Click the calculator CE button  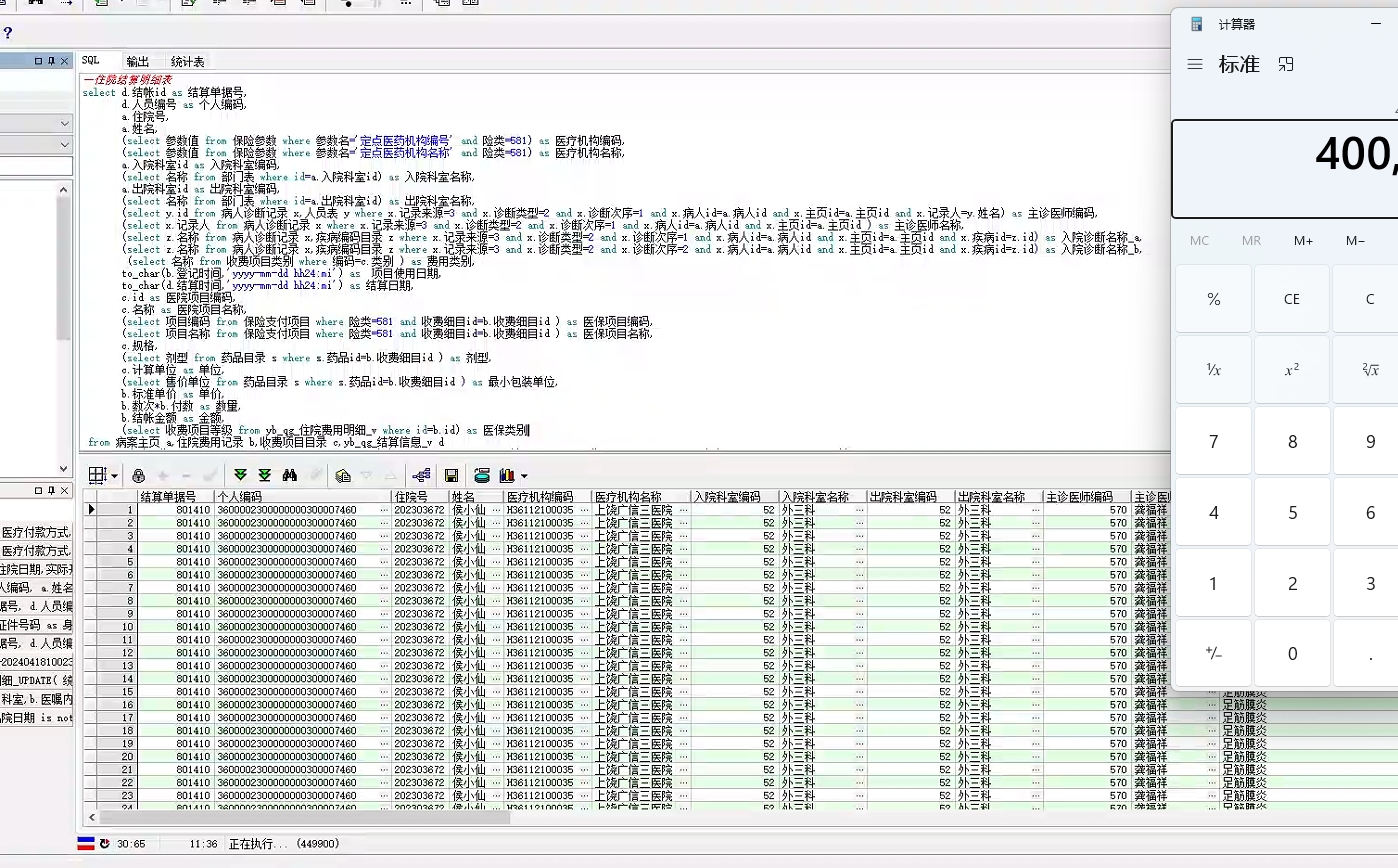[1292, 299]
